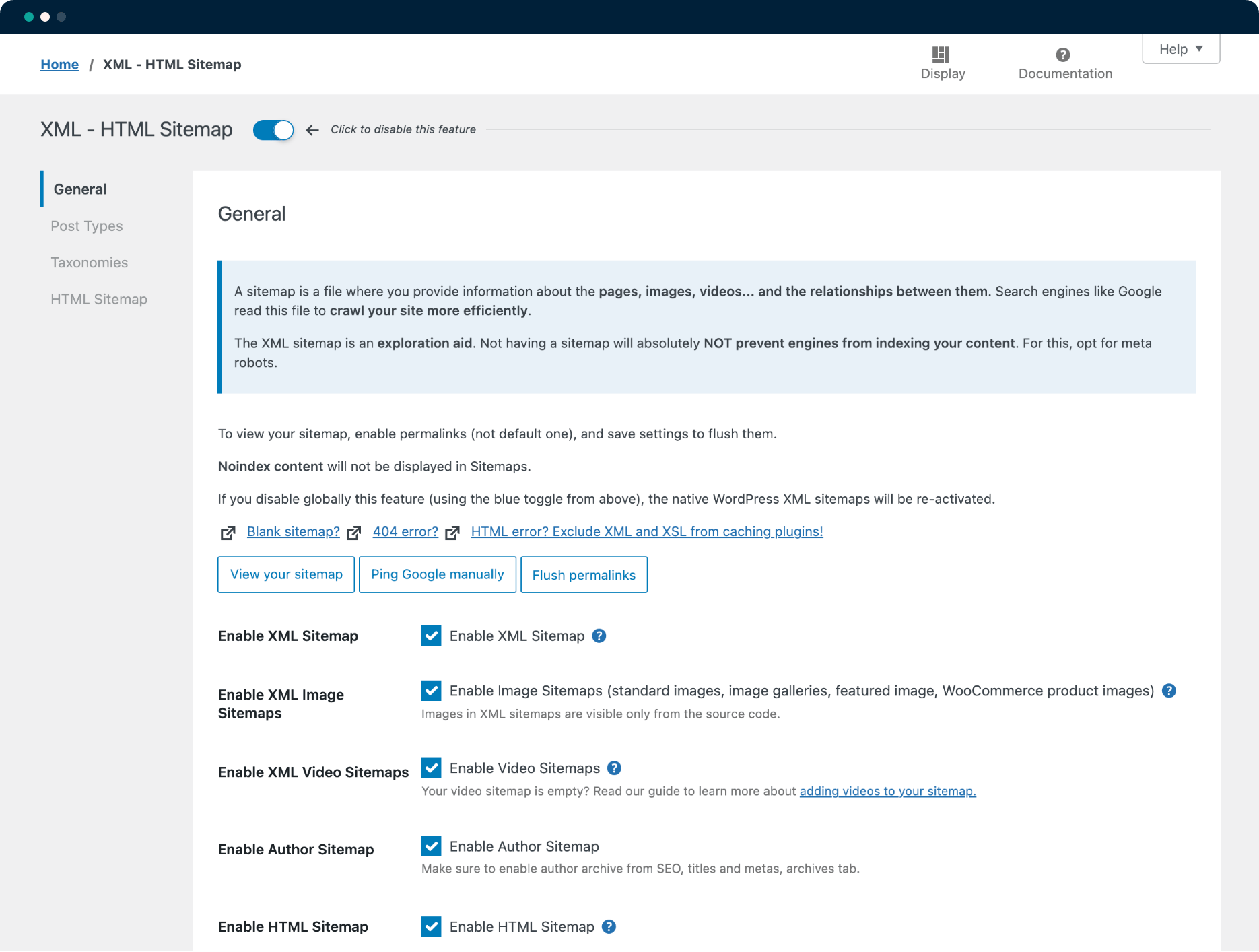Uncheck the Enable Video Sitemaps checkbox

pyautogui.click(x=431, y=768)
